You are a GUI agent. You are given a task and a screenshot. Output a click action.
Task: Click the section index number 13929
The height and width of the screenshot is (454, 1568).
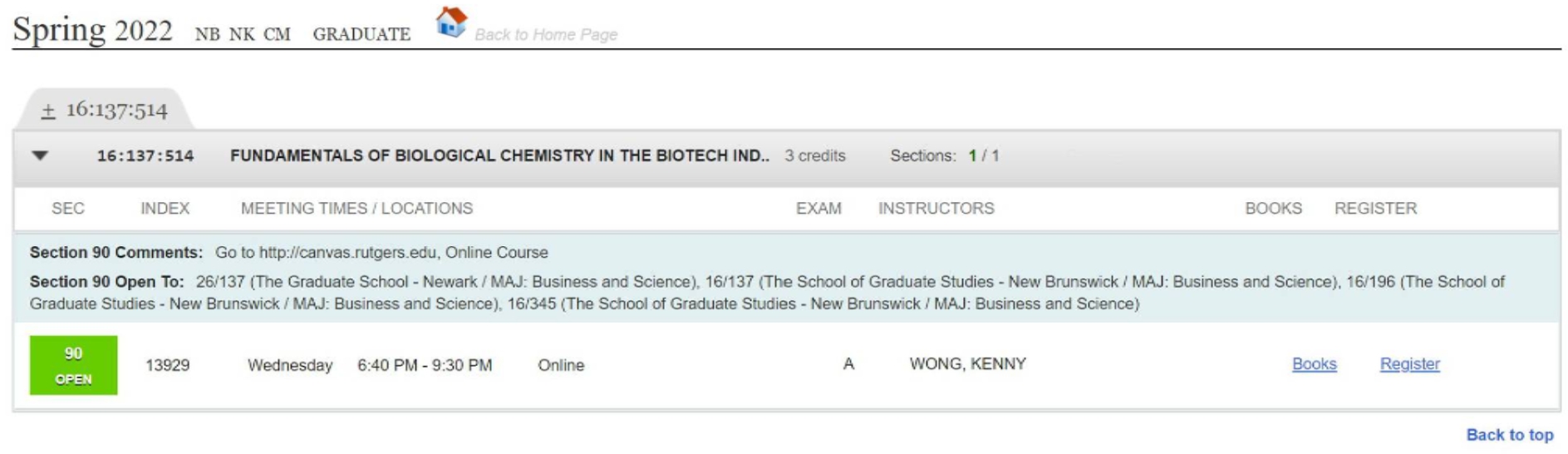pyautogui.click(x=167, y=365)
